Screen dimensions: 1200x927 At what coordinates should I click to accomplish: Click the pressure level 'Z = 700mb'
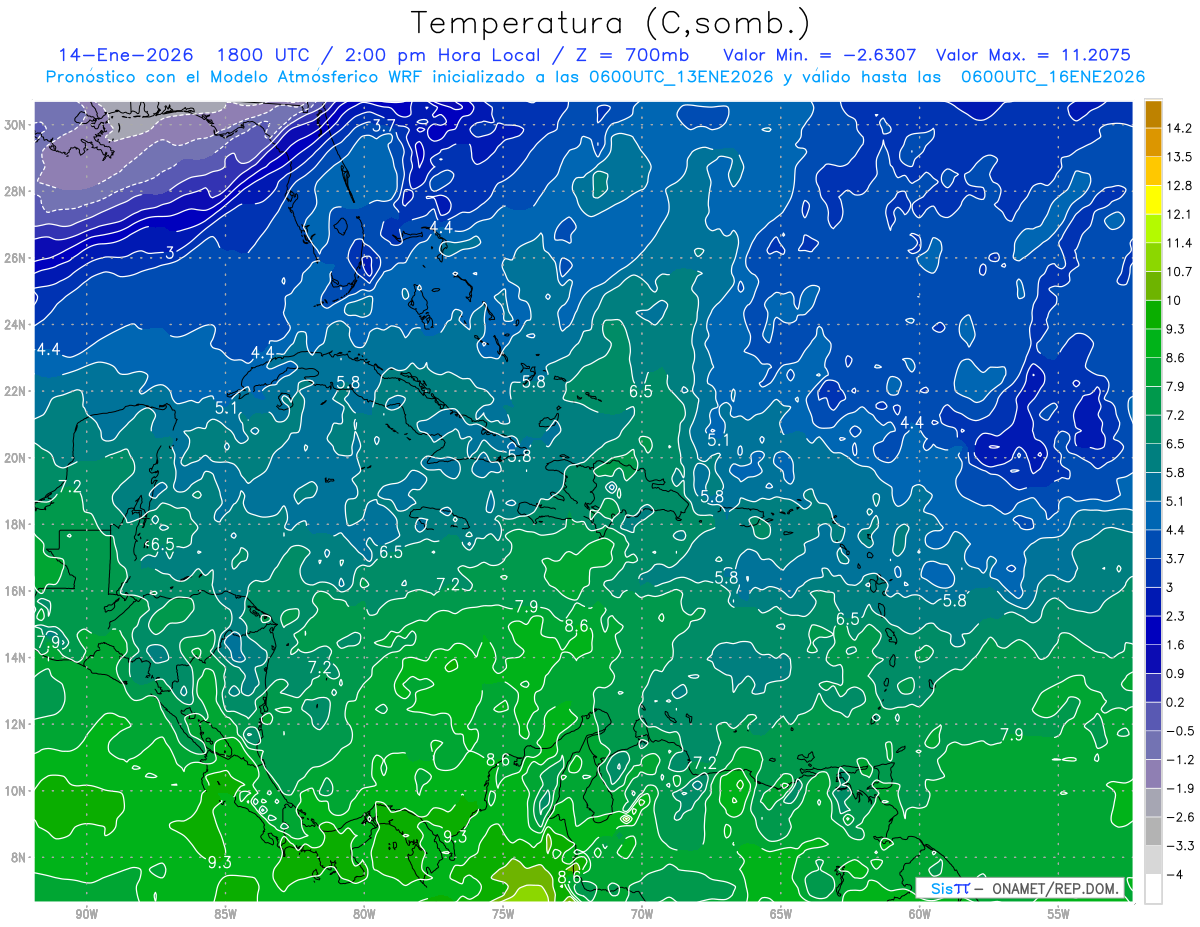pos(631,55)
